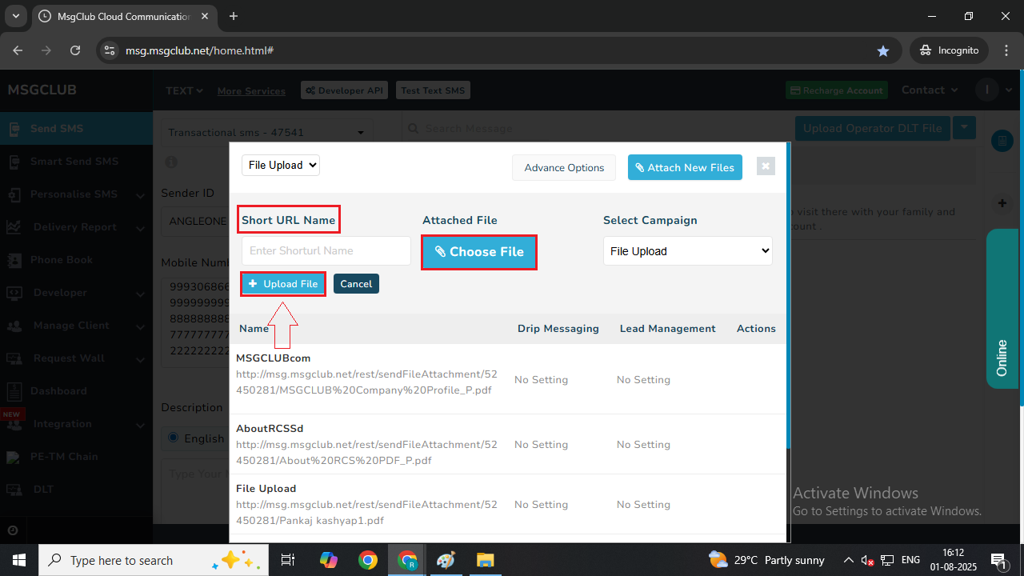Click the Upload File button
1024x576 pixels.
pyautogui.click(x=283, y=284)
